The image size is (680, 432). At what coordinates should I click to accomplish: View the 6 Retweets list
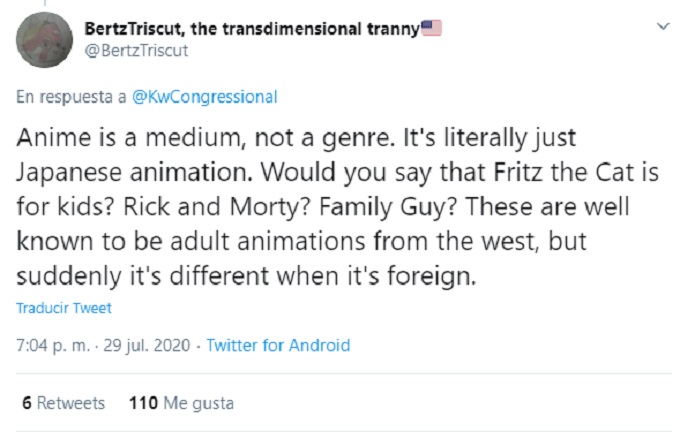pyautogui.click(x=63, y=403)
